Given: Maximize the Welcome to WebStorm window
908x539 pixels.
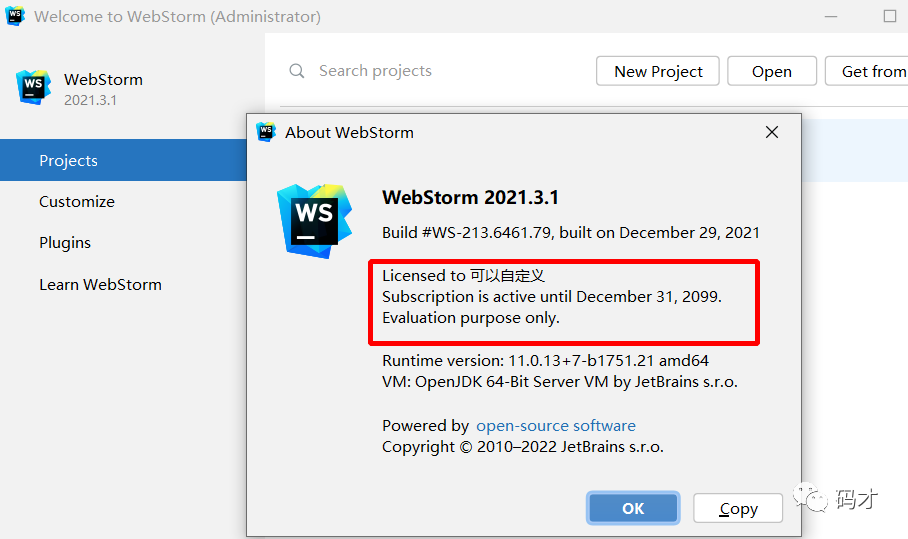Looking at the screenshot, I should pyautogui.click(x=889, y=16).
